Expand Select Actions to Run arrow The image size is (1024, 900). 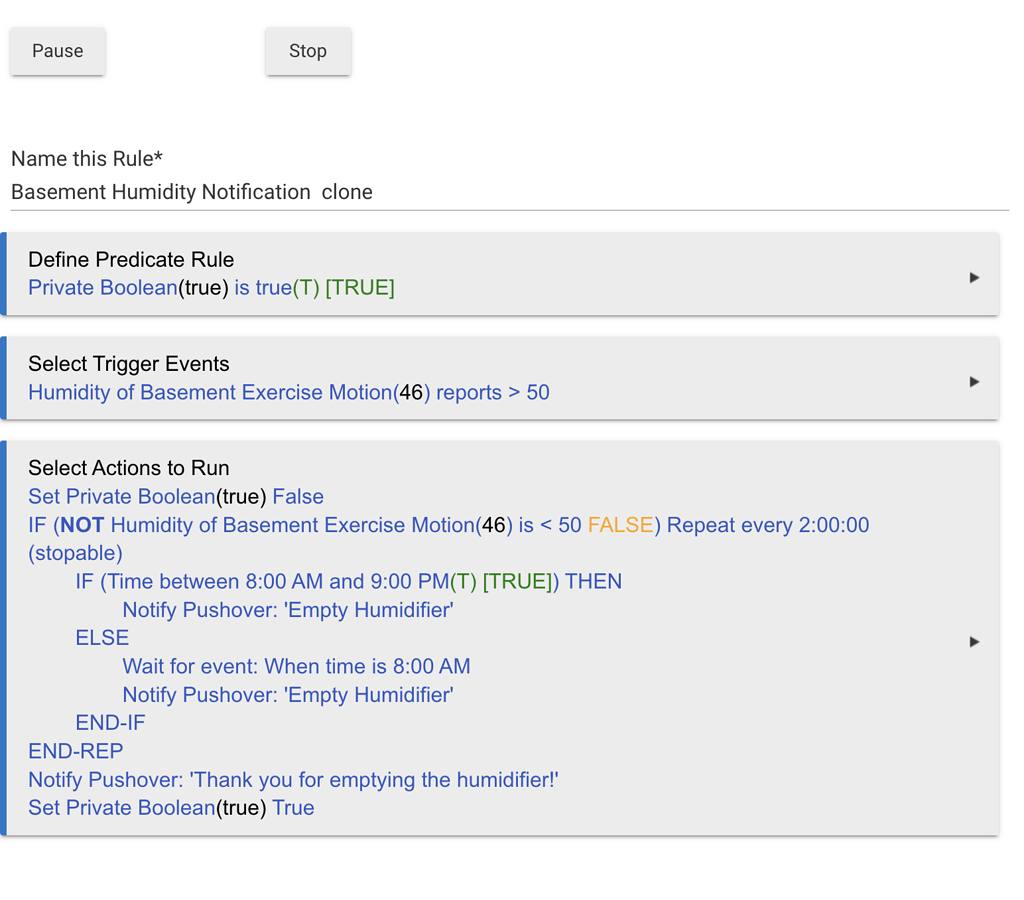(974, 641)
